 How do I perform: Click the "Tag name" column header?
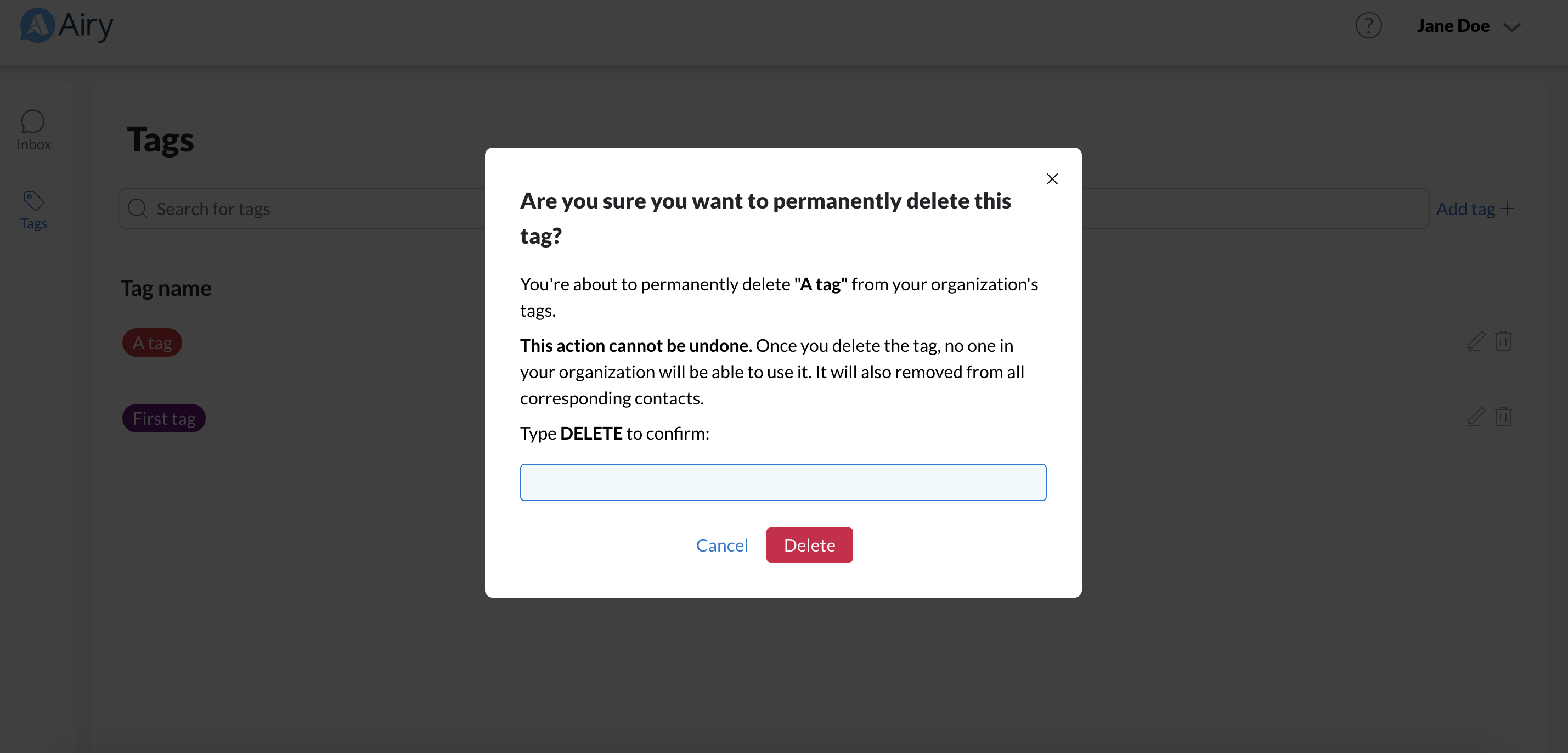(166, 289)
